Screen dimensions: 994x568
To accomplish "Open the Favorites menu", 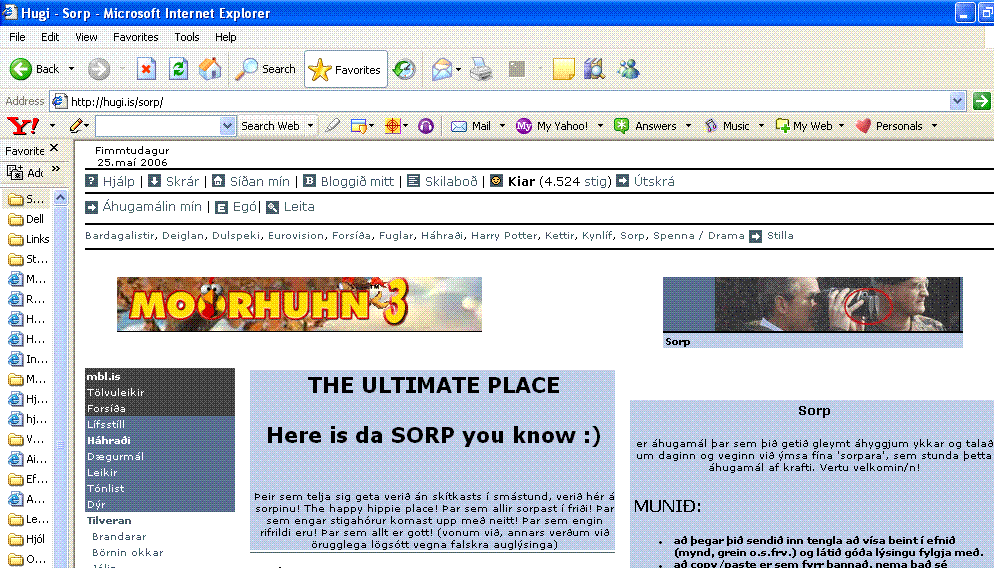I will click(x=136, y=37).
